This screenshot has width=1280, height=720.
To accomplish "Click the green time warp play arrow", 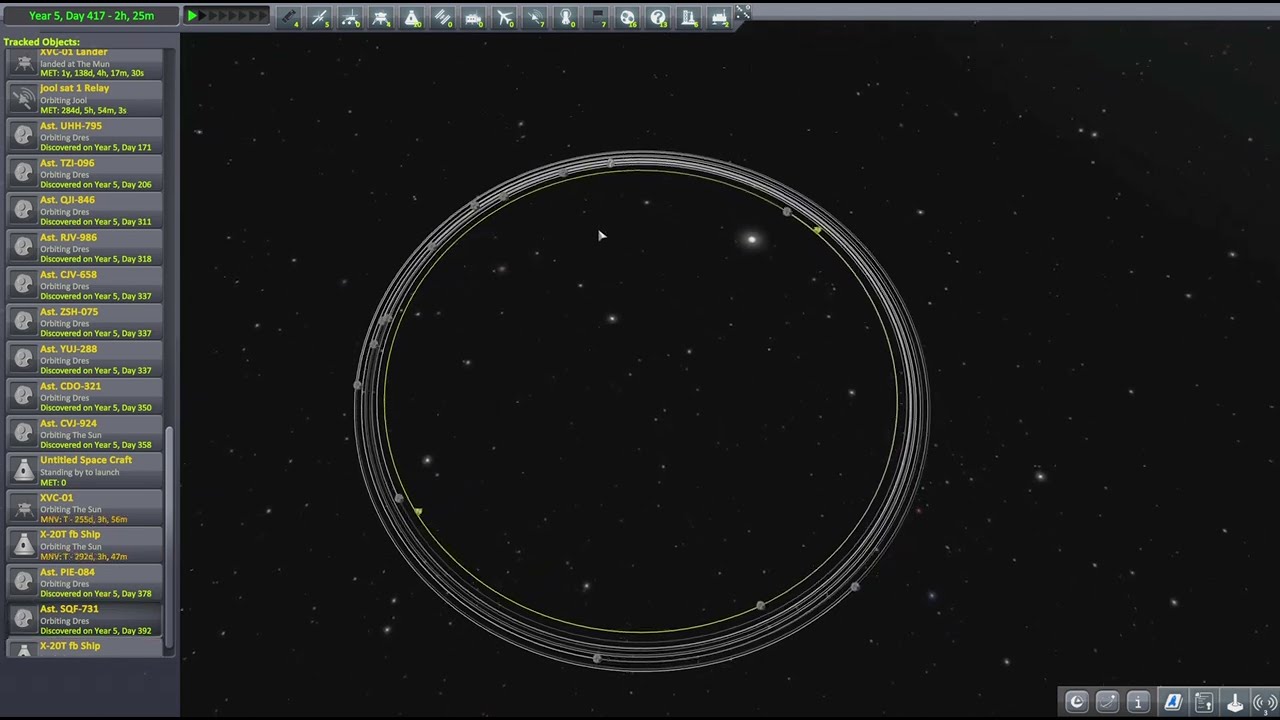I will point(193,16).
